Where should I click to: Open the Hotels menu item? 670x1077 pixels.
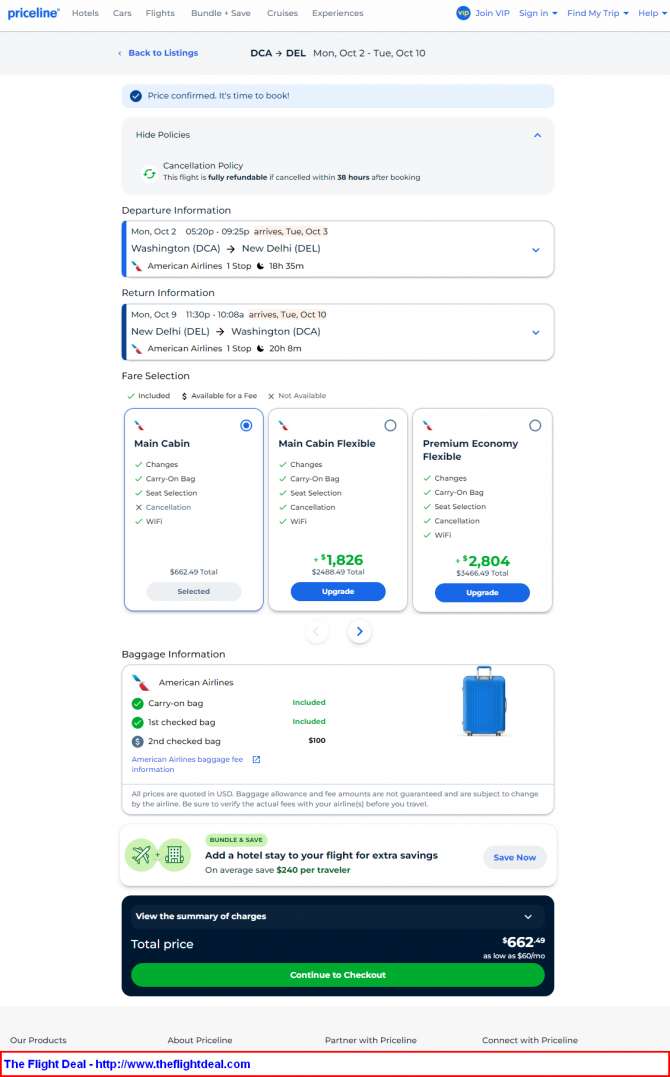85,13
